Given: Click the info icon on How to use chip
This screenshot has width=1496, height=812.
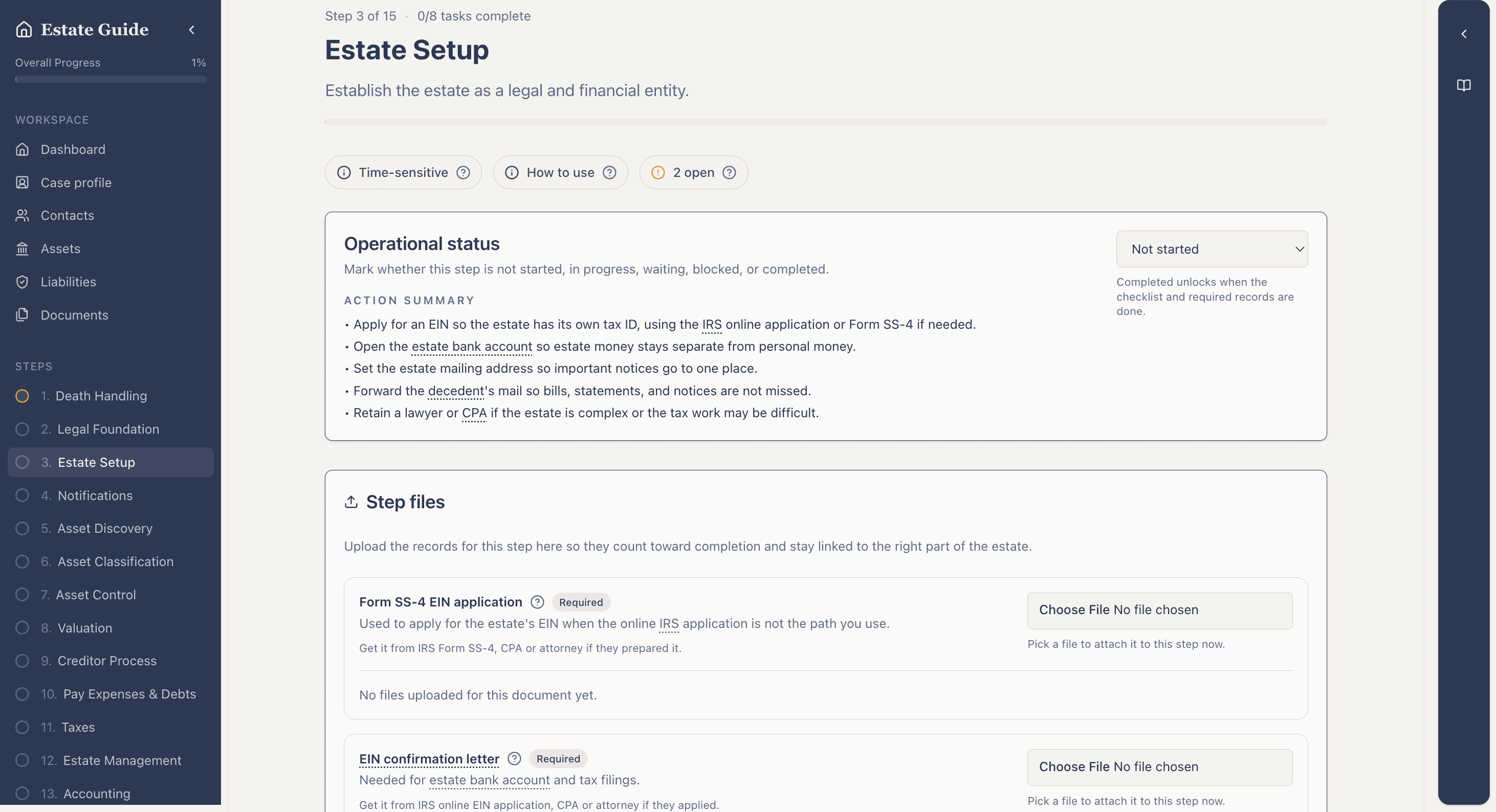Looking at the screenshot, I should (x=512, y=172).
